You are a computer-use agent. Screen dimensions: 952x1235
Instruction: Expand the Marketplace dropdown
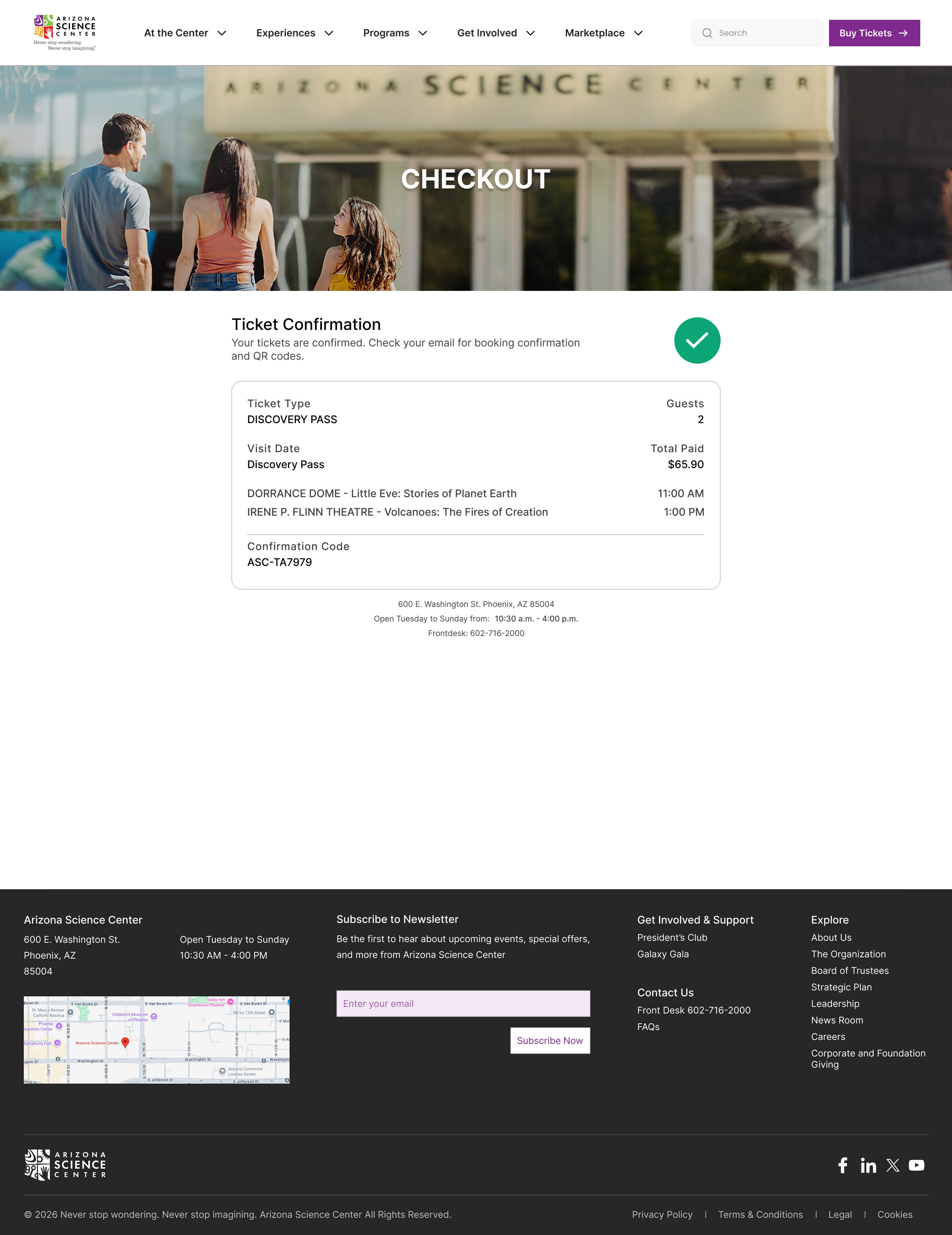coord(604,33)
